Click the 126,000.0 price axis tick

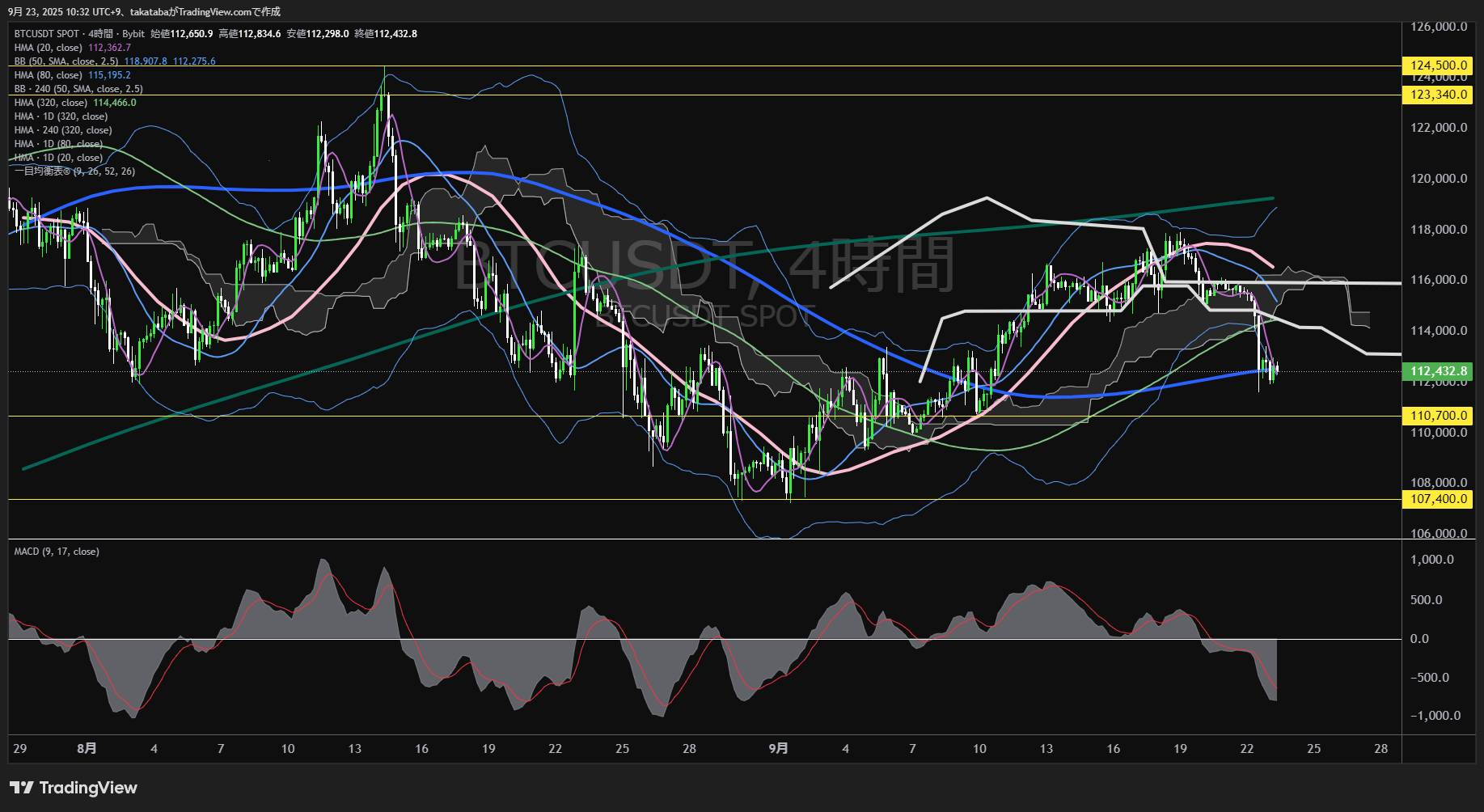point(1439,27)
